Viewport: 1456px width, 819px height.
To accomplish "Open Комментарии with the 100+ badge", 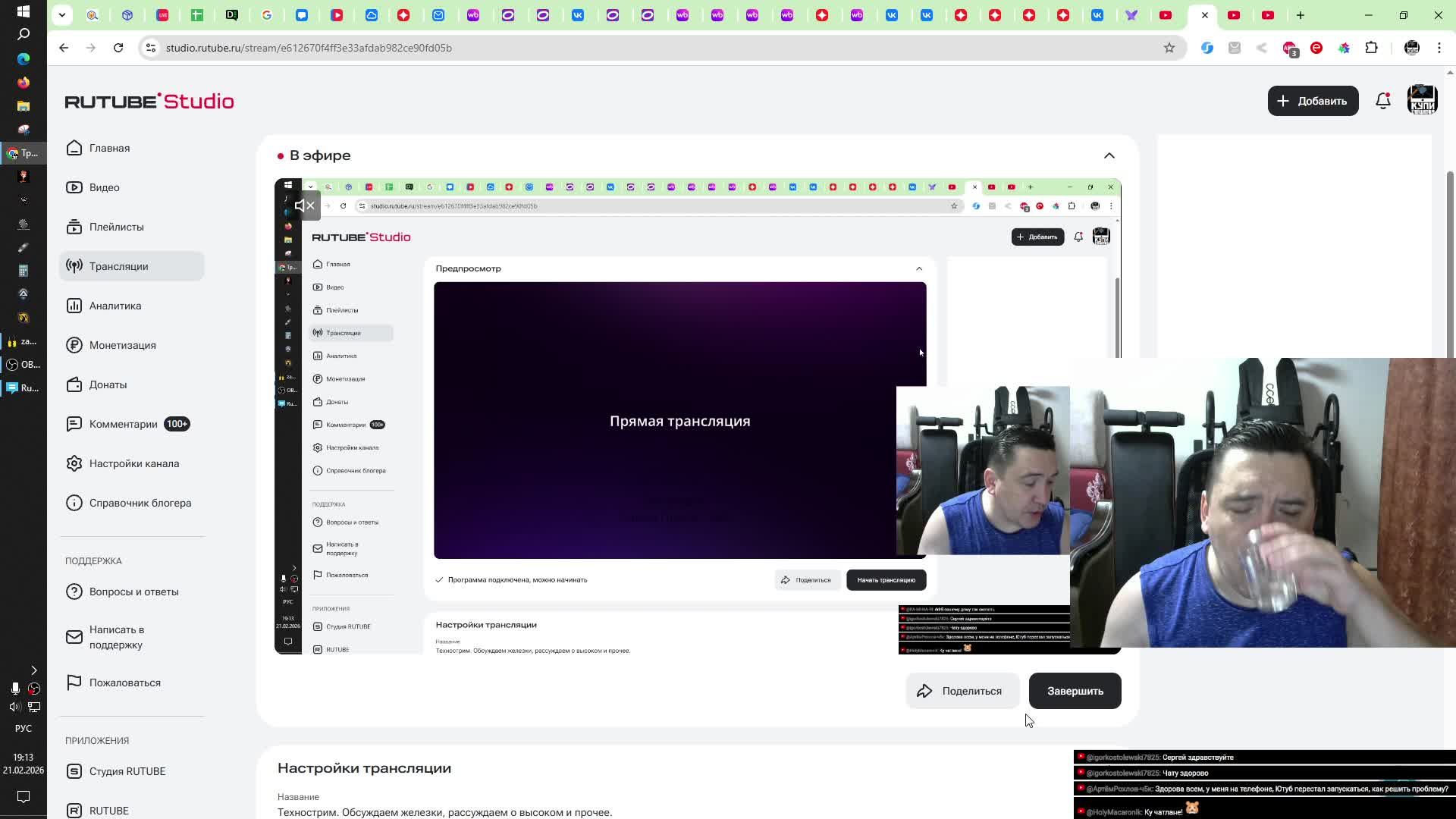I will pyautogui.click(x=124, y=424).
